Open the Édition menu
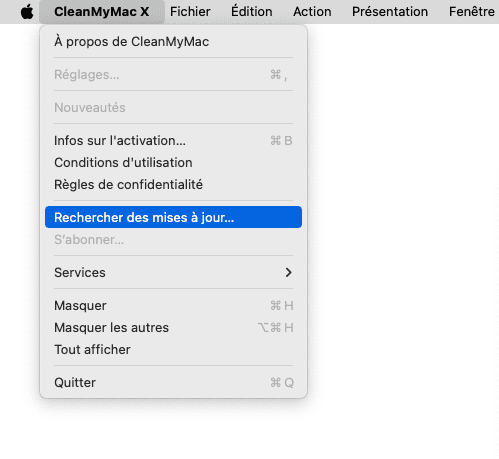Viewport: 499px width, 459px height. click(x=252, y=12)
